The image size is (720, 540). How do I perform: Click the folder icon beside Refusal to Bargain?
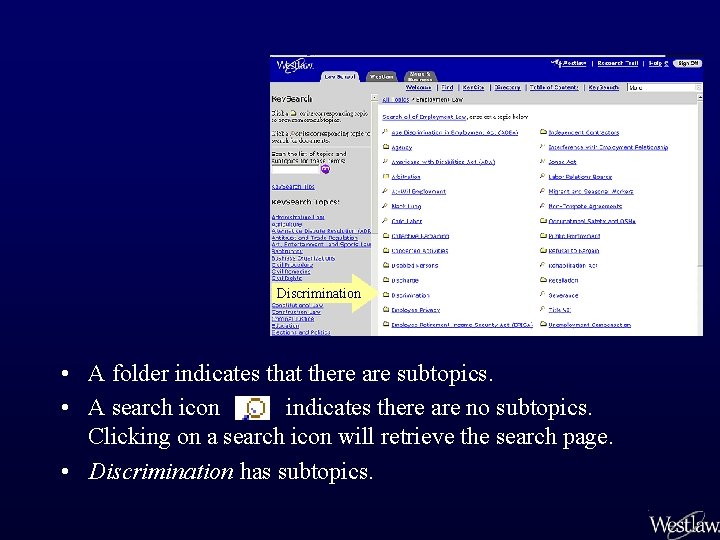543,250
